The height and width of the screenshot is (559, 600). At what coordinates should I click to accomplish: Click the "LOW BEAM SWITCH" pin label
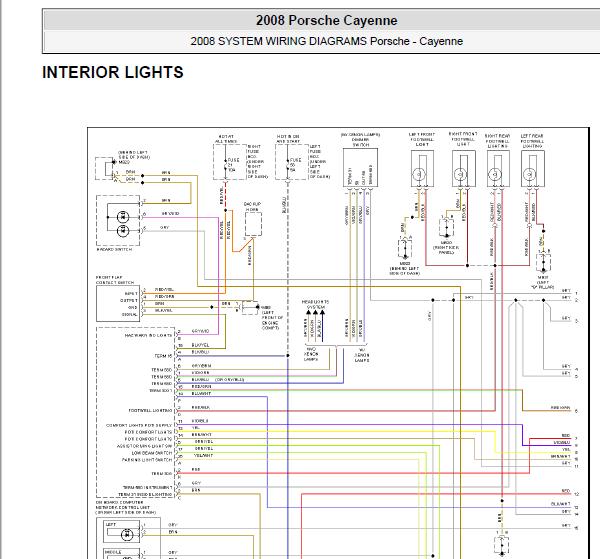(x=152, y=453)
